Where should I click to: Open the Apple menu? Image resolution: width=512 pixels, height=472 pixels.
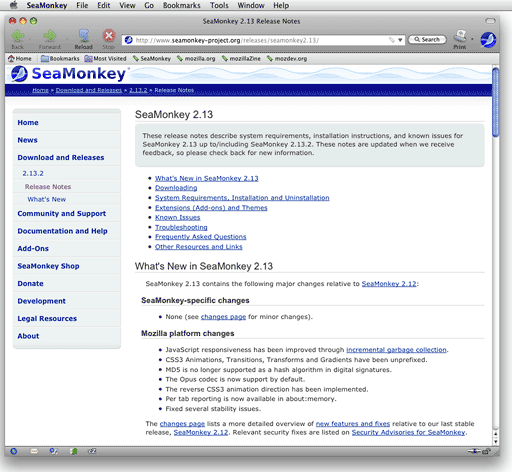(x=13, y=5)
